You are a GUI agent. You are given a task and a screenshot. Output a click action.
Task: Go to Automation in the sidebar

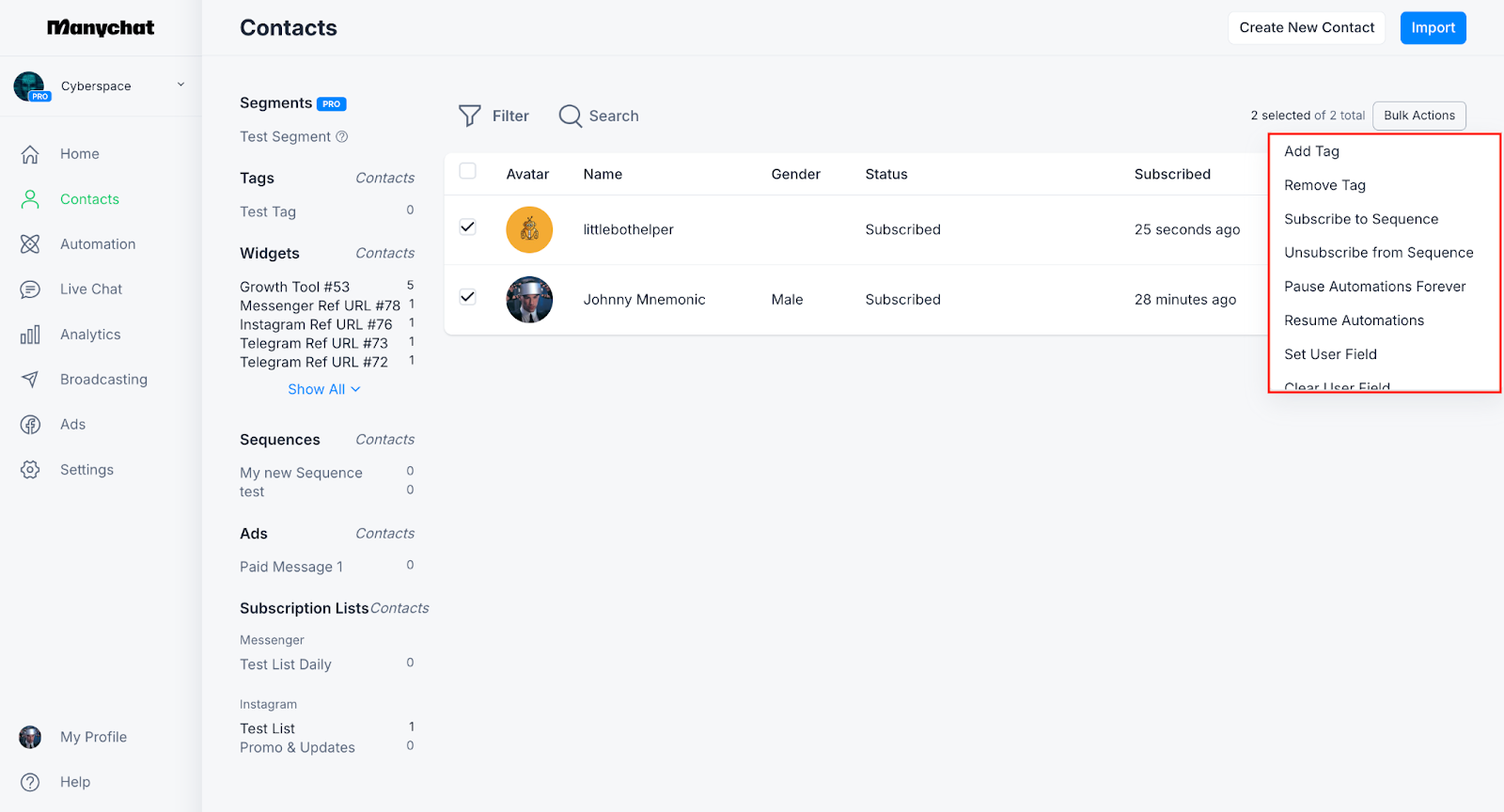coord(98,244)
